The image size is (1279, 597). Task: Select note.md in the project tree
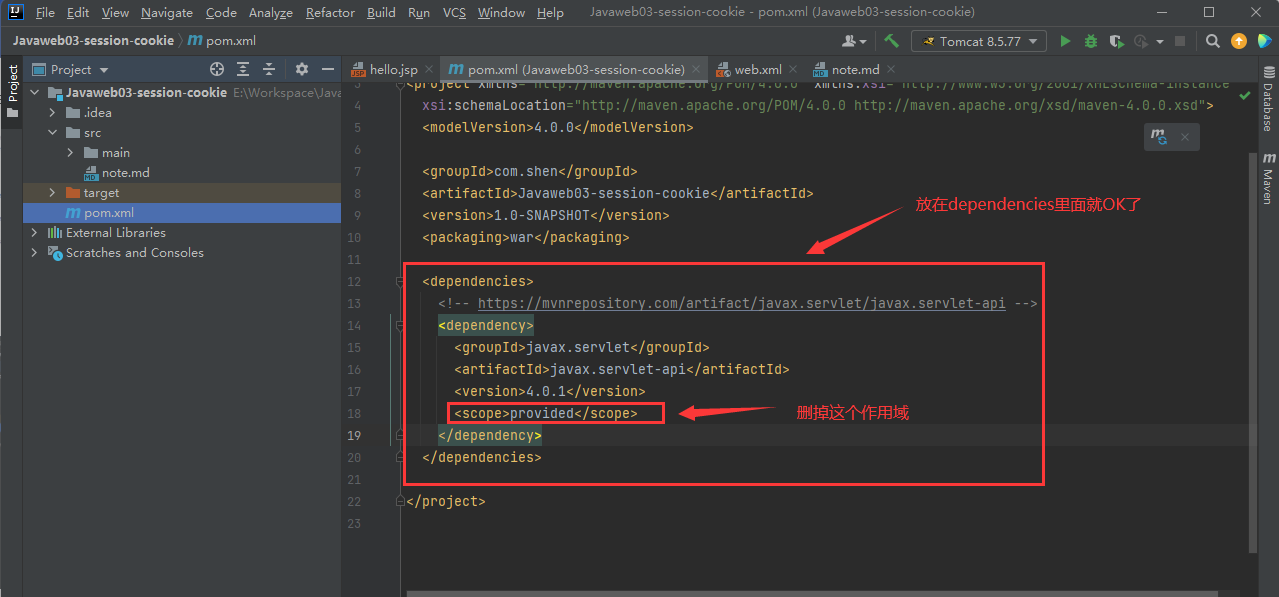[x=125, y=172]
